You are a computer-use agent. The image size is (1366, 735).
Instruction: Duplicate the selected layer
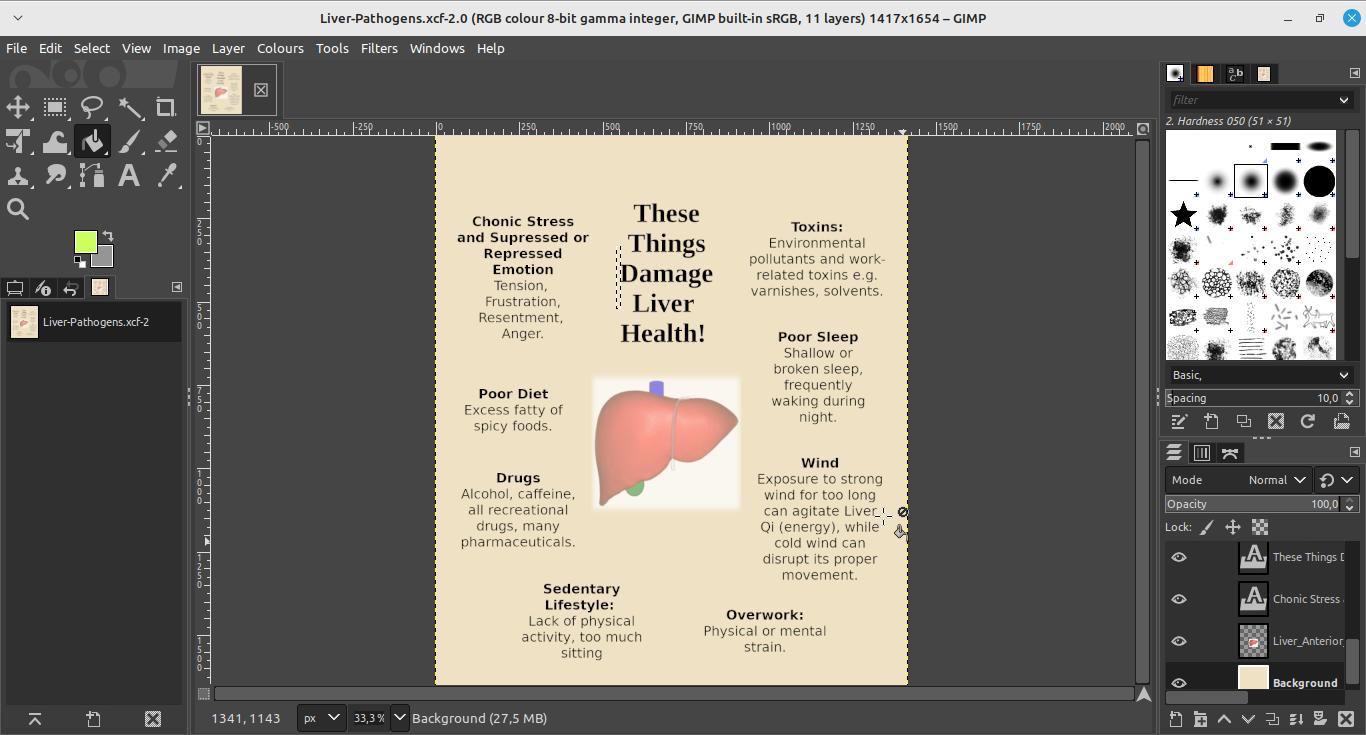click(x=1272, y=719)
